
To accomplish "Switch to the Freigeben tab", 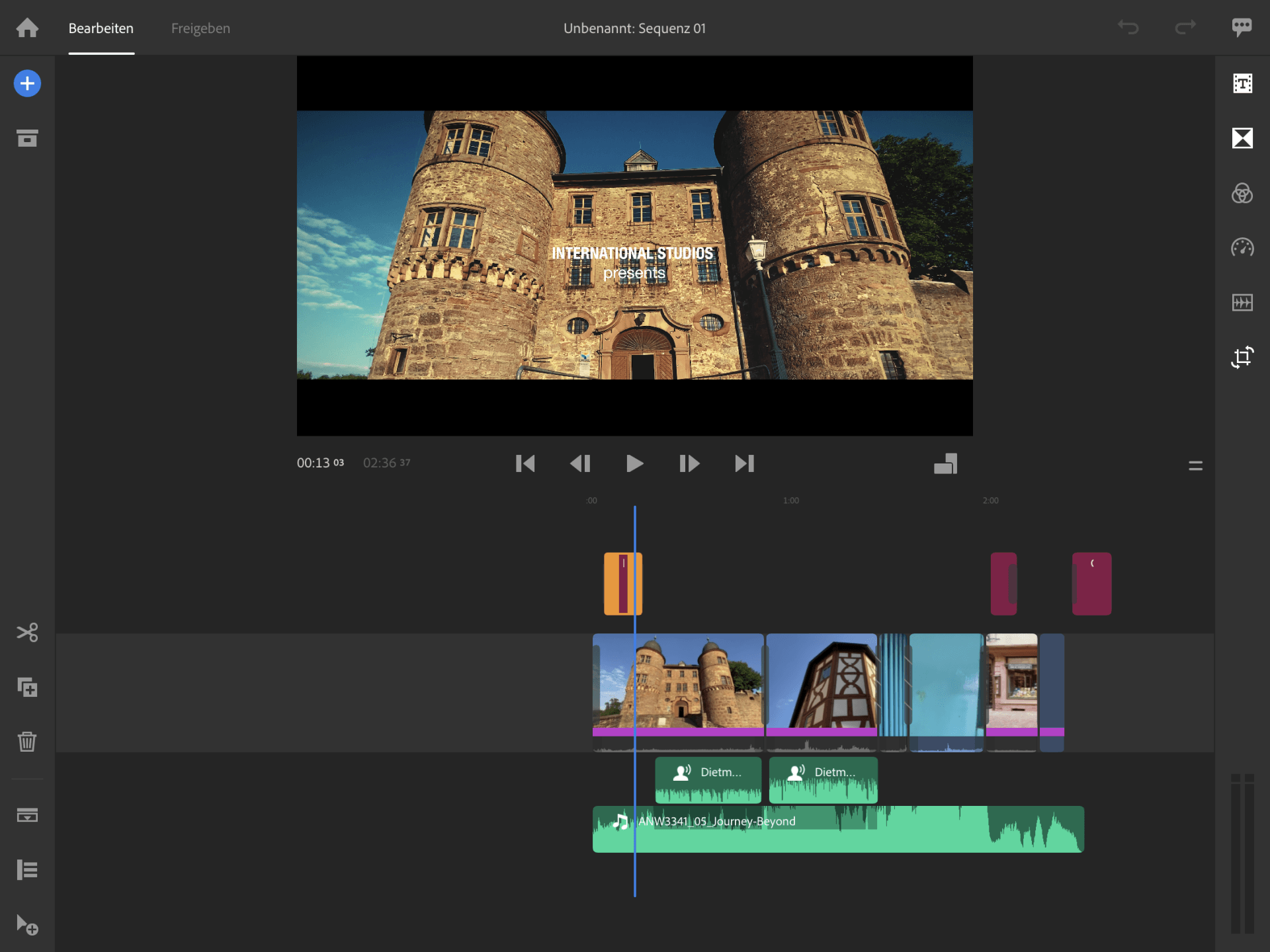I will pyautogui.click(x=200, y=28).
